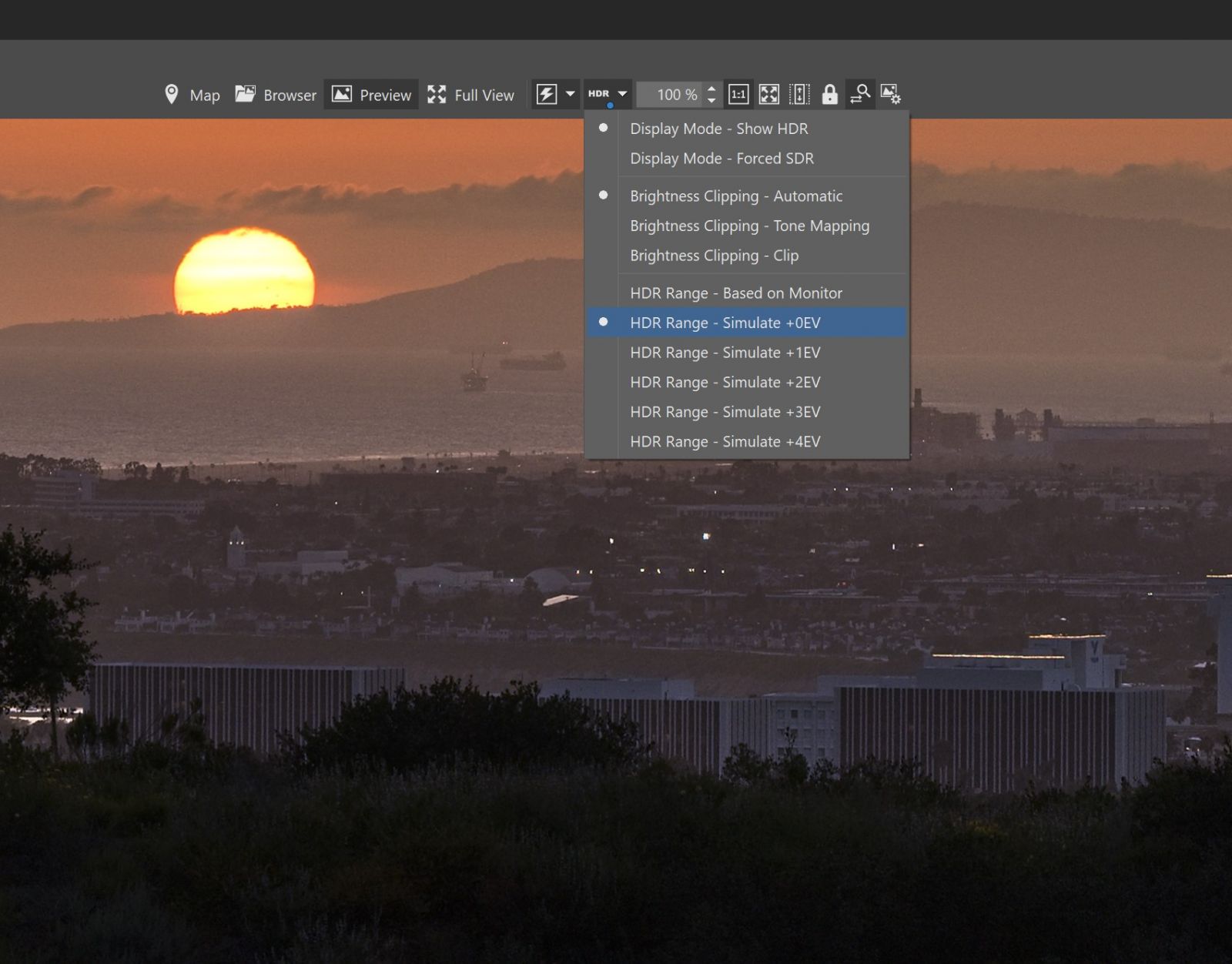1232x964 pixels.
Task: Select HDR Range - Simulate +2EV
Action: tap(725, 382)
